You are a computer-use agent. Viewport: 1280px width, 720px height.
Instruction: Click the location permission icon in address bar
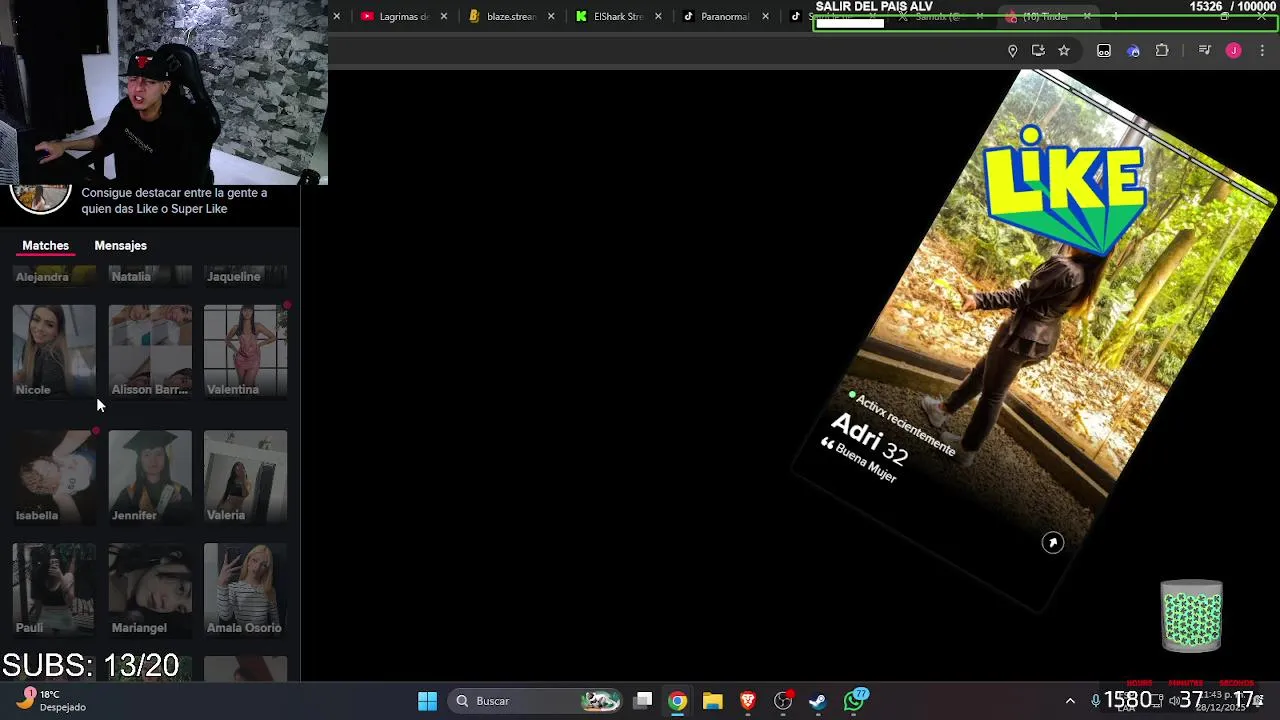pos(1012,51)
